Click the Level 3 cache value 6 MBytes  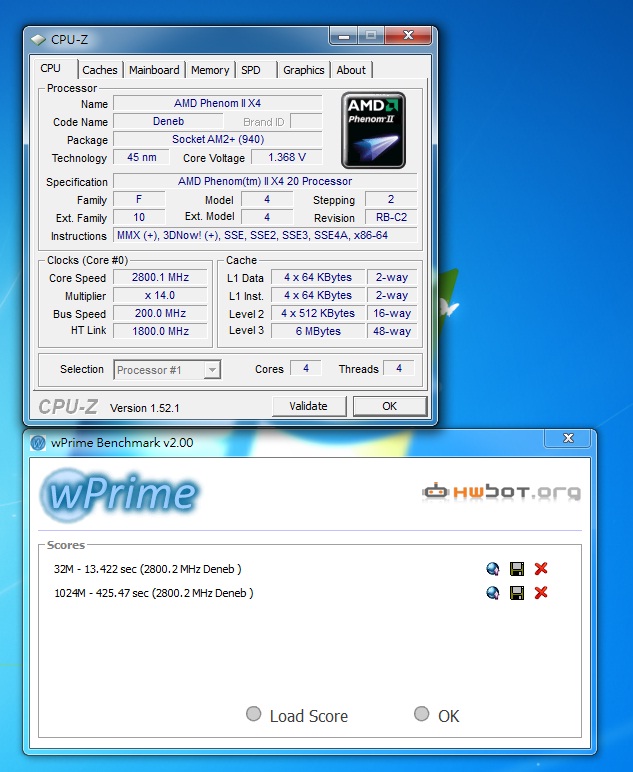pyautogui.click(x=318, y=331)
